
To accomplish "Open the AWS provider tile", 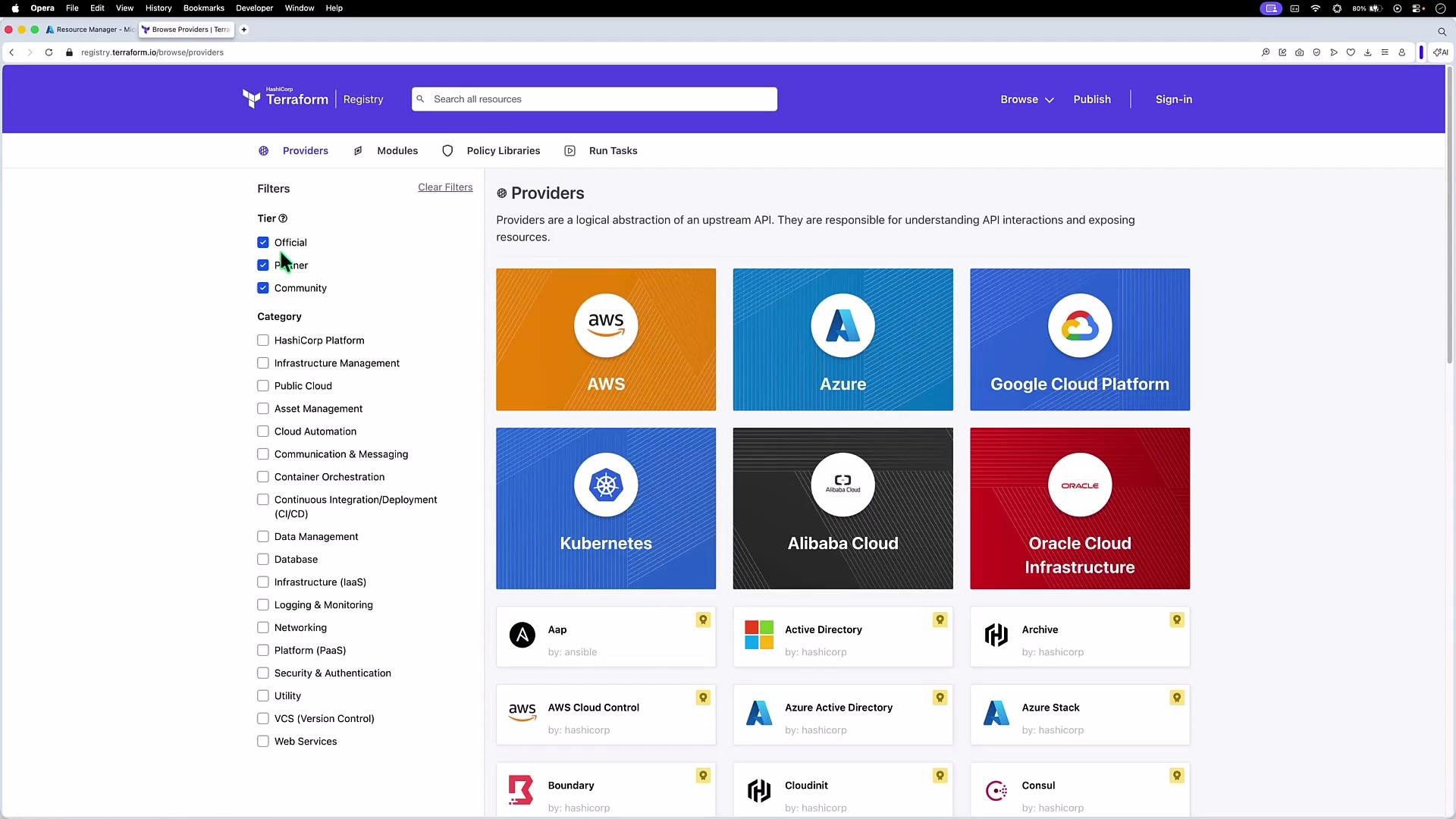I will point(606,339).
